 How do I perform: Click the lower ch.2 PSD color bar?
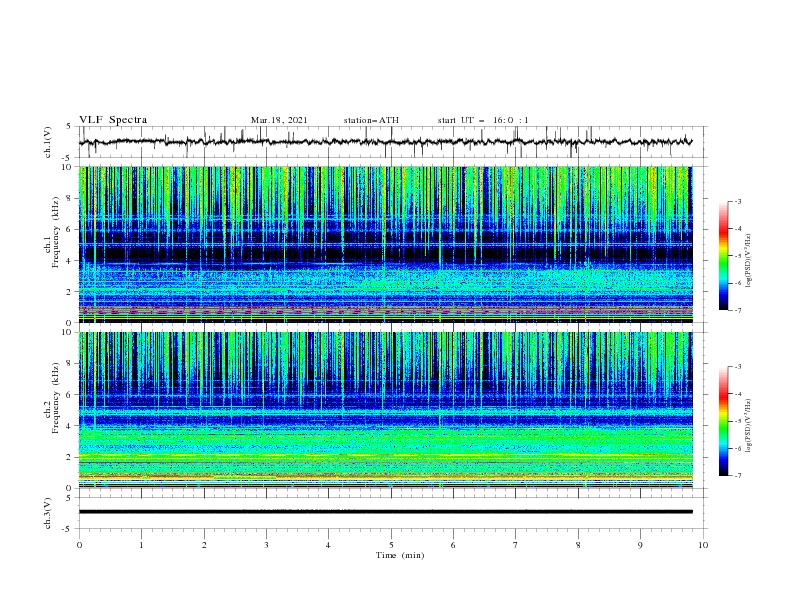coord(723,421)
